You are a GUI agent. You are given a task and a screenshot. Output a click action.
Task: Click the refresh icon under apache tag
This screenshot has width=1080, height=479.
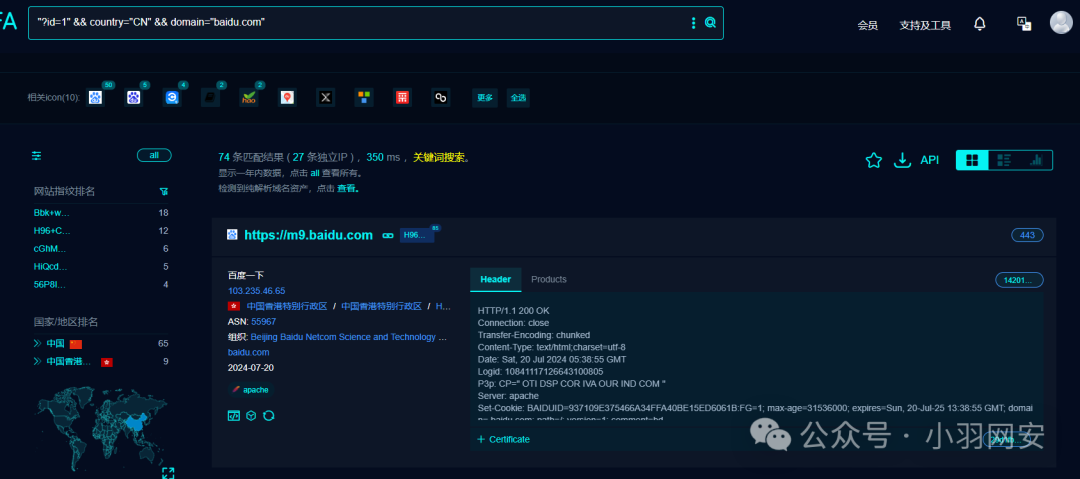point(269,416)
